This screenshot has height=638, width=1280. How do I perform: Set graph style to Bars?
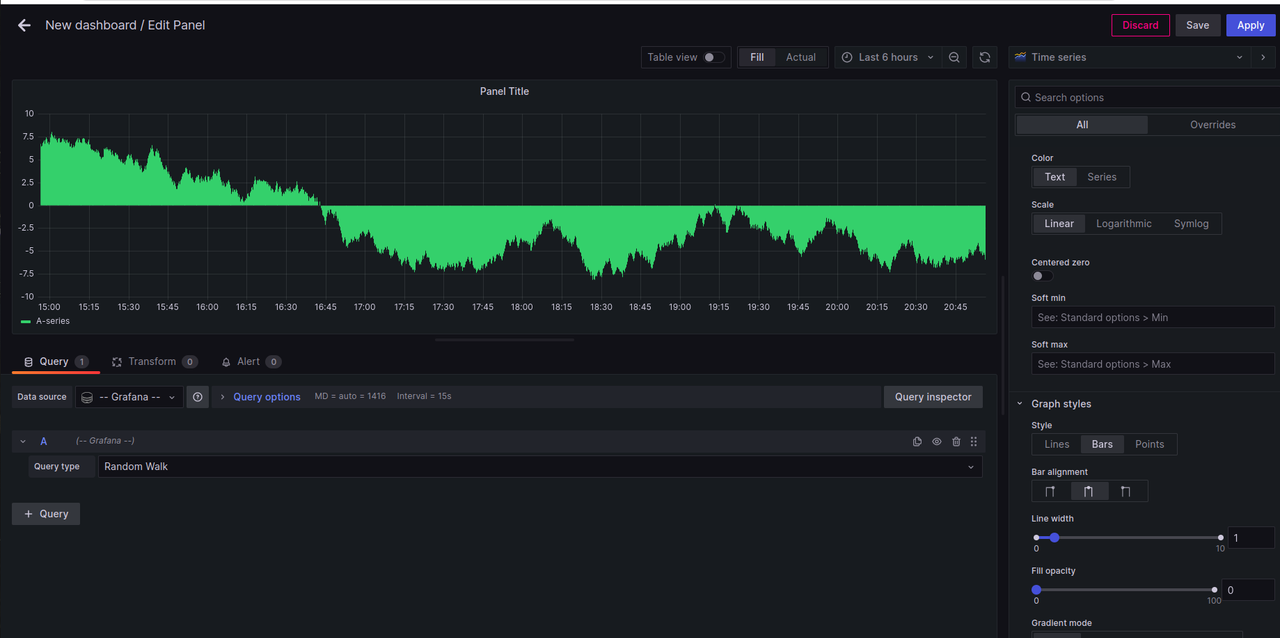1102,444
